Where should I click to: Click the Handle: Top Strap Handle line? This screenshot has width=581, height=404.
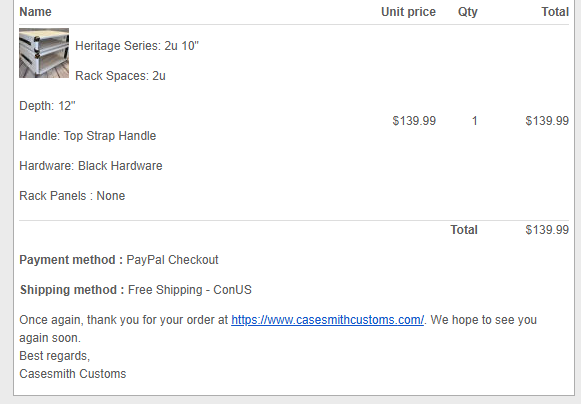88,136
